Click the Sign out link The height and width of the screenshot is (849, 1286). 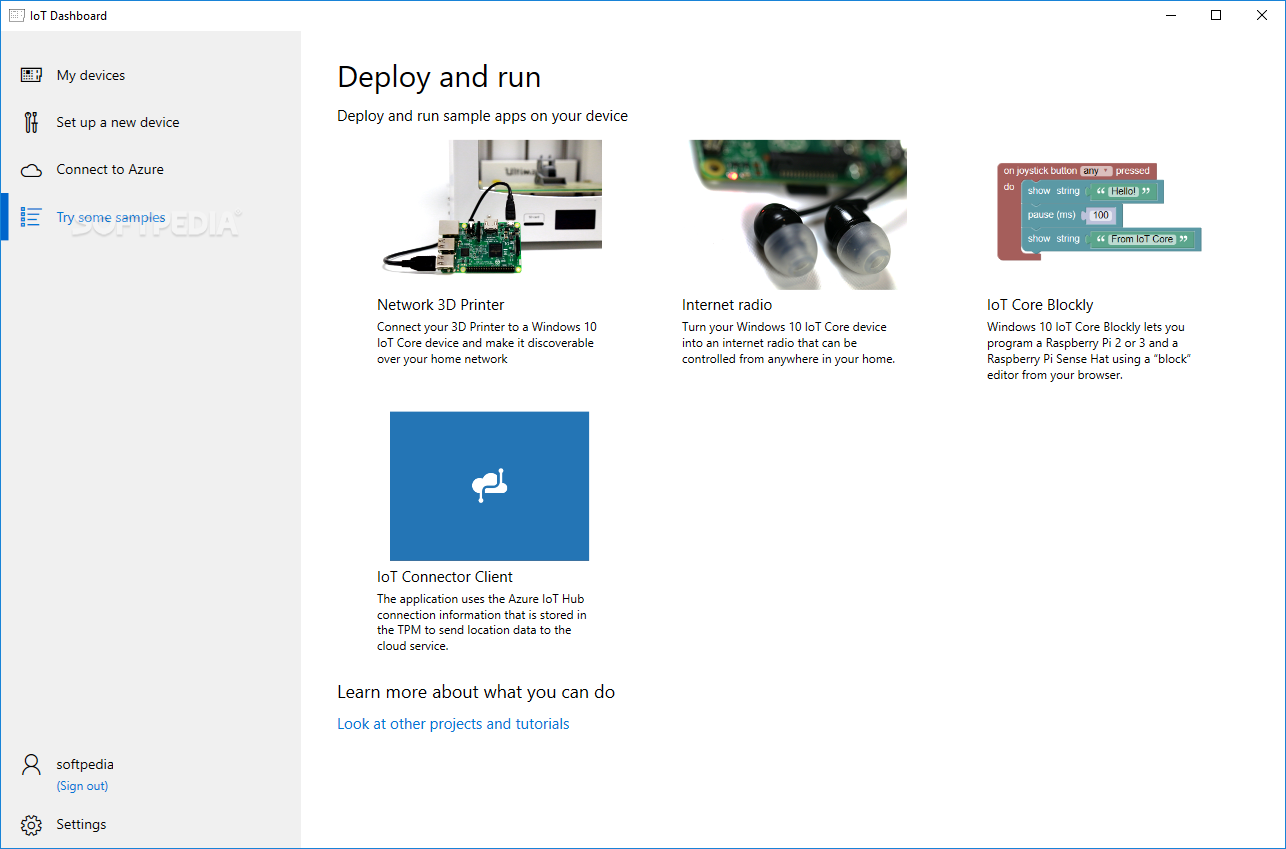[82, 786]
